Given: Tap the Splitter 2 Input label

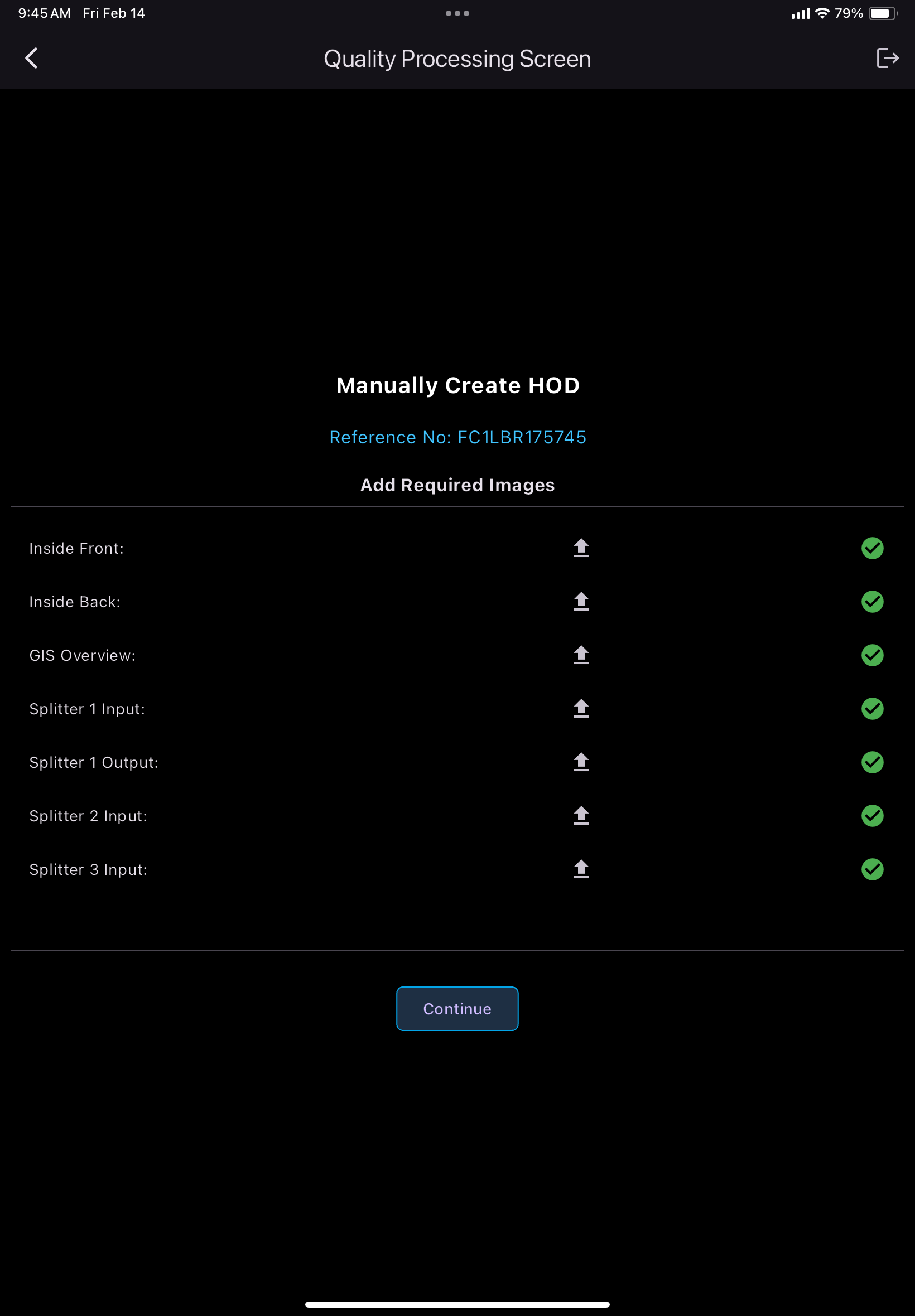Looking at the screenshot, I should (88, 816).
